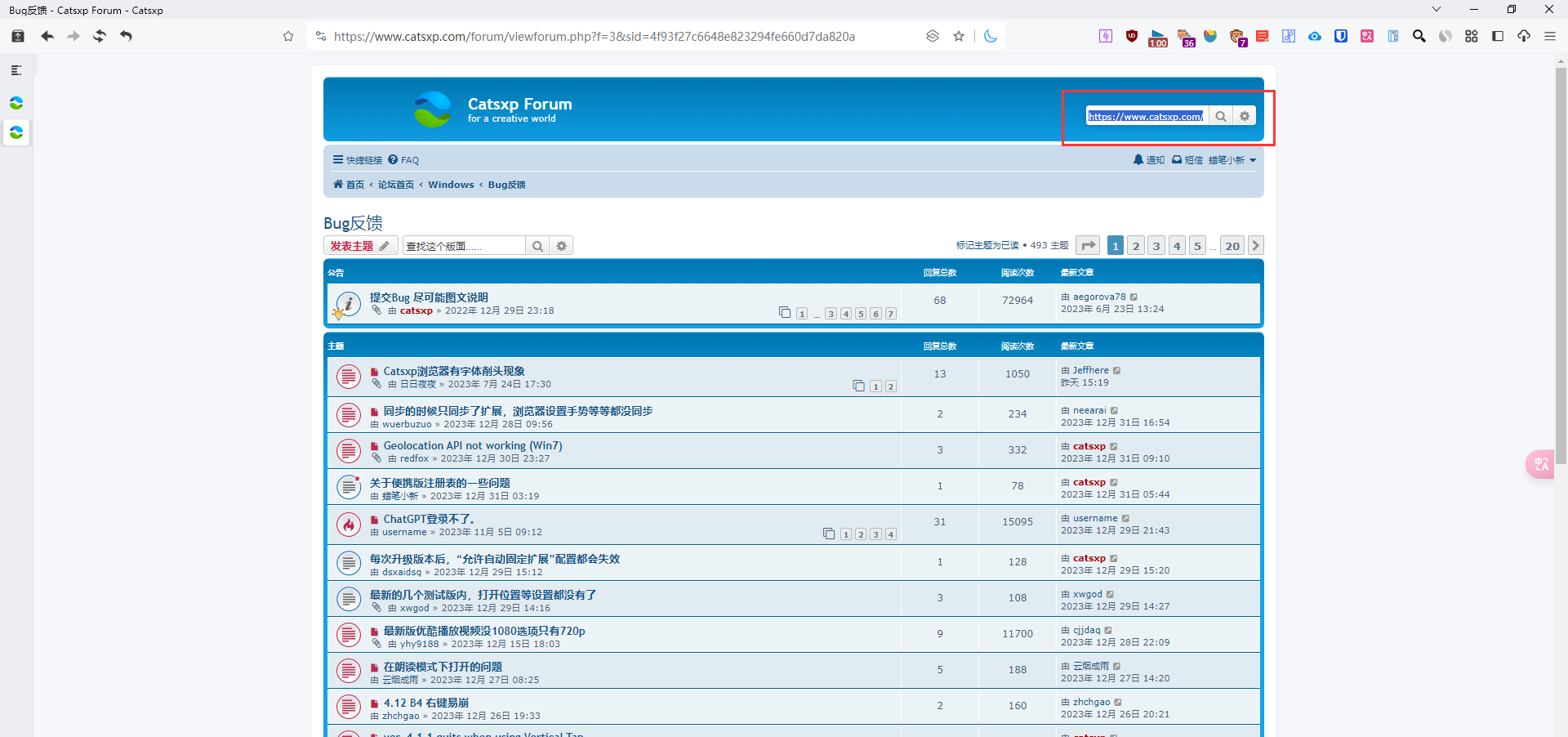Expand the vertical tabs list icon

(16, 70)
